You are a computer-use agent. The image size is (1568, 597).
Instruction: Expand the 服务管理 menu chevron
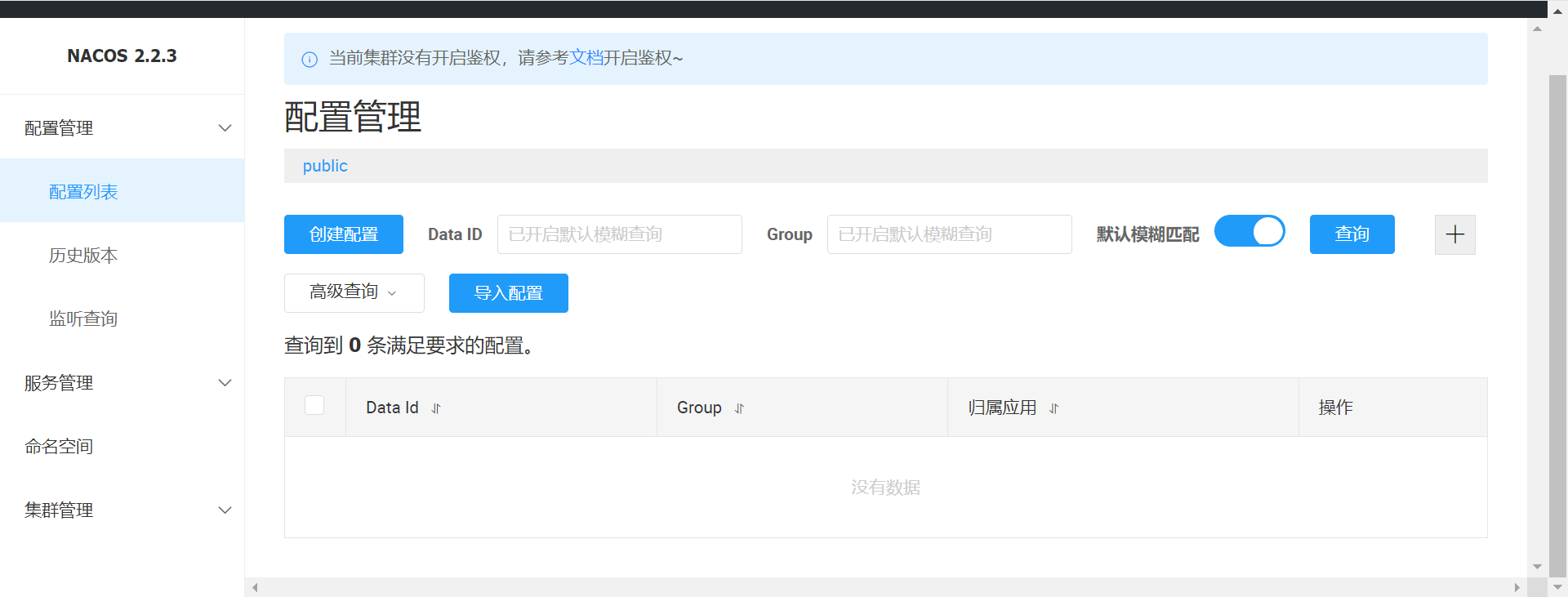click(x=225, y=383)
